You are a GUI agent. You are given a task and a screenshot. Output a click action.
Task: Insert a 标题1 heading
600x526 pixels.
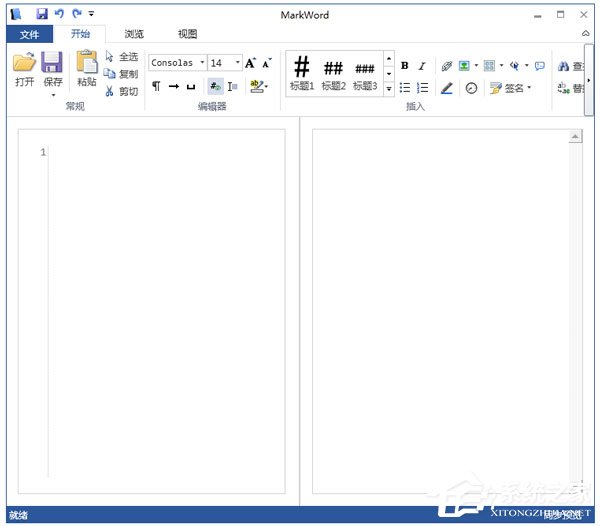301,70
